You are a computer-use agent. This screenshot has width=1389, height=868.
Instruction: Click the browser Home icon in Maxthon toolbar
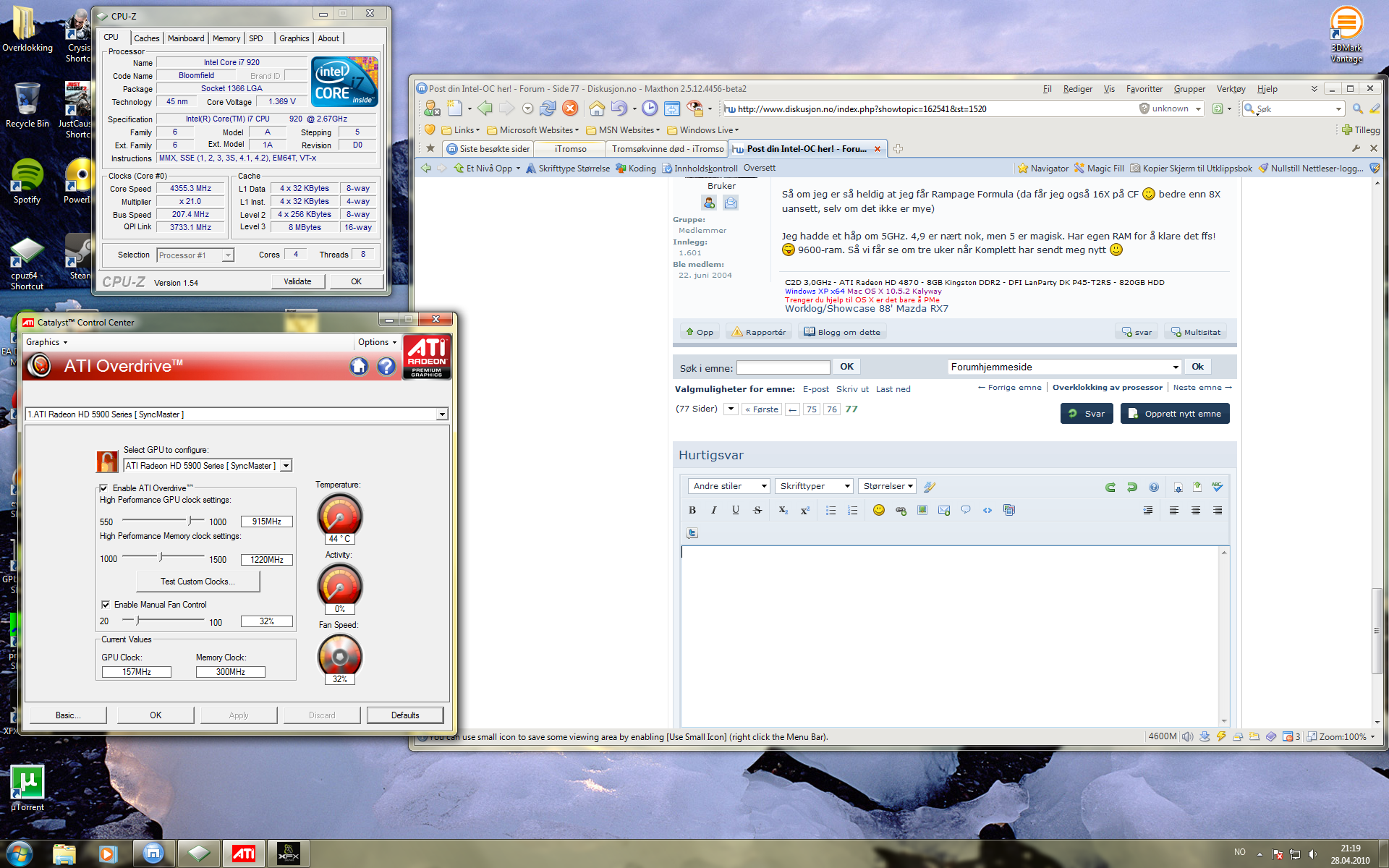pos(597,109)
